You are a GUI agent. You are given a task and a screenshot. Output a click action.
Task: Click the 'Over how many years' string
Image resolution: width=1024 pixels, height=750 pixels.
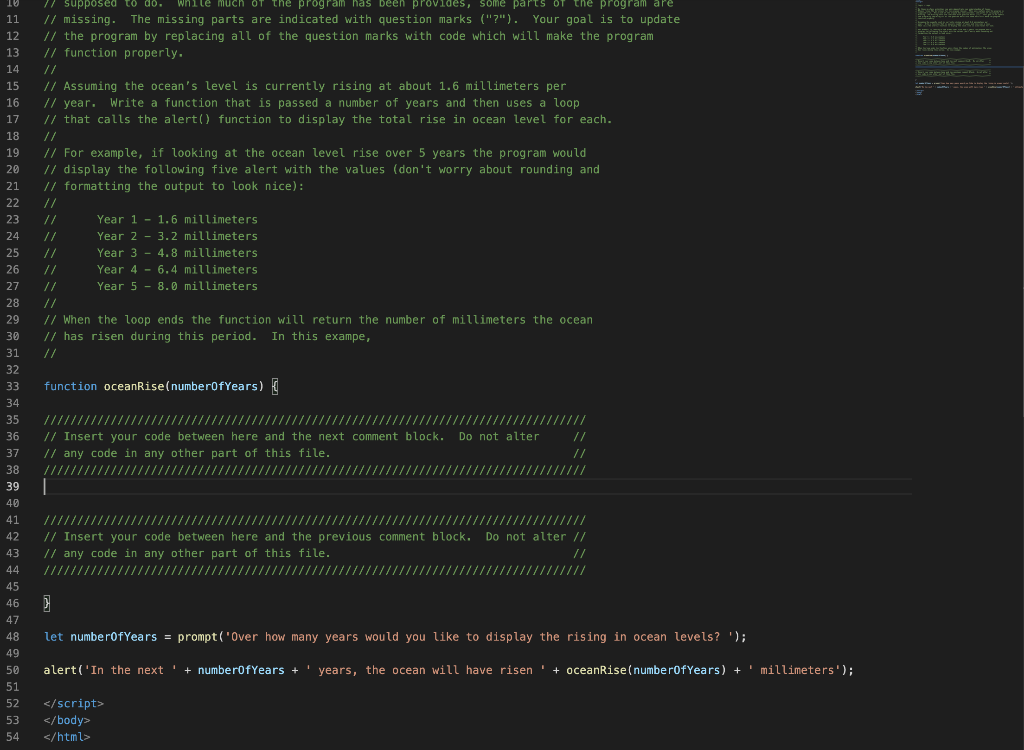(479, 637)
